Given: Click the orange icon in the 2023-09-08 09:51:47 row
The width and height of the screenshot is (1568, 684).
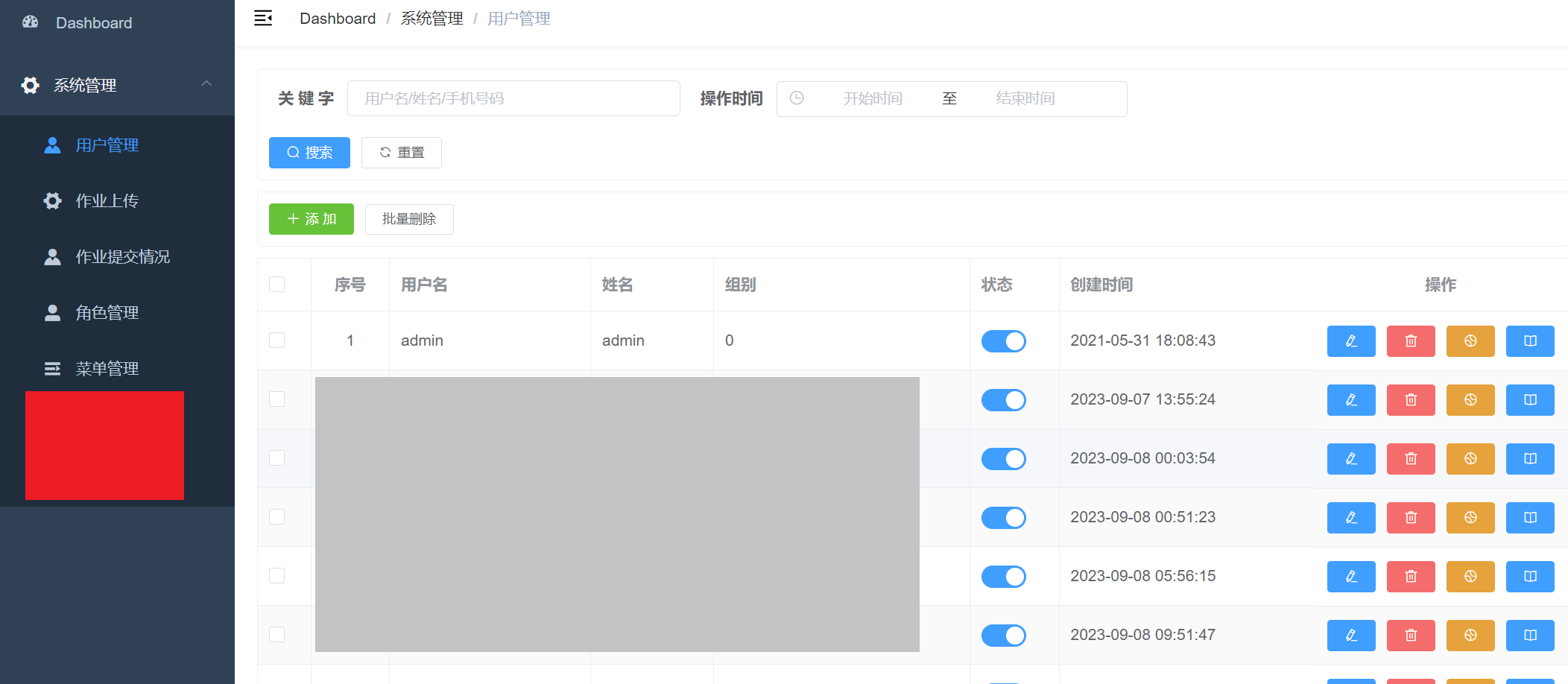Looking at the screenshot, I should tap(1470, 636).
